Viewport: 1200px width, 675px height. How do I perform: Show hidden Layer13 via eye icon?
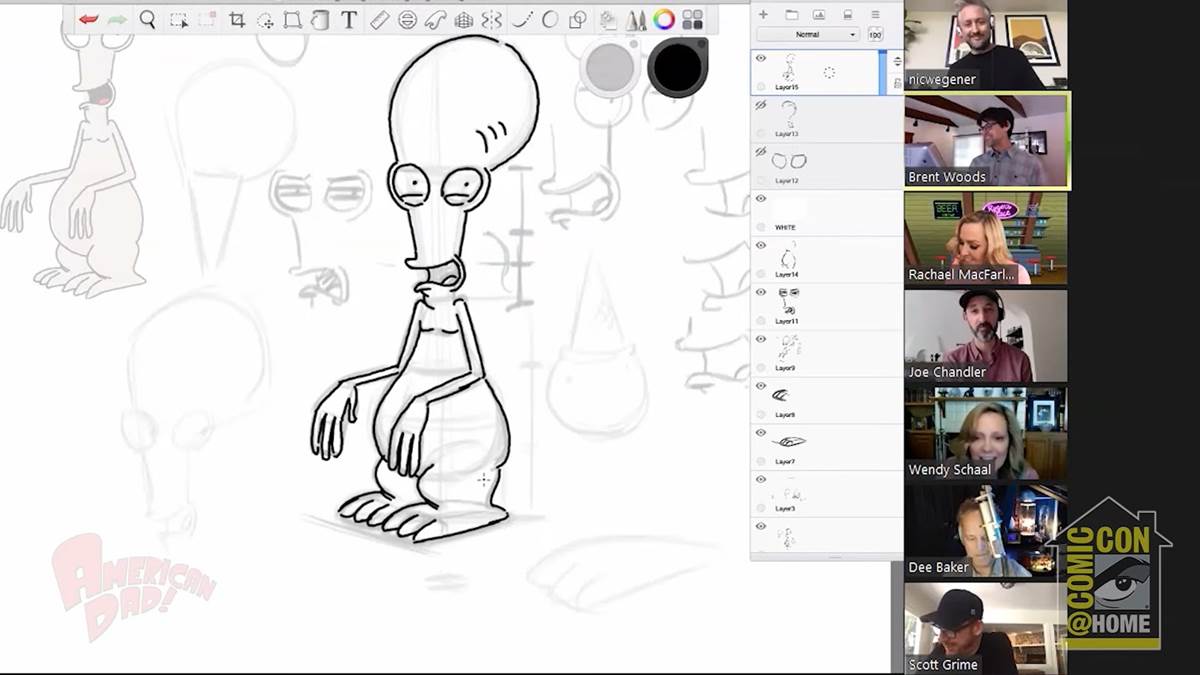click(x=761, y=105)
